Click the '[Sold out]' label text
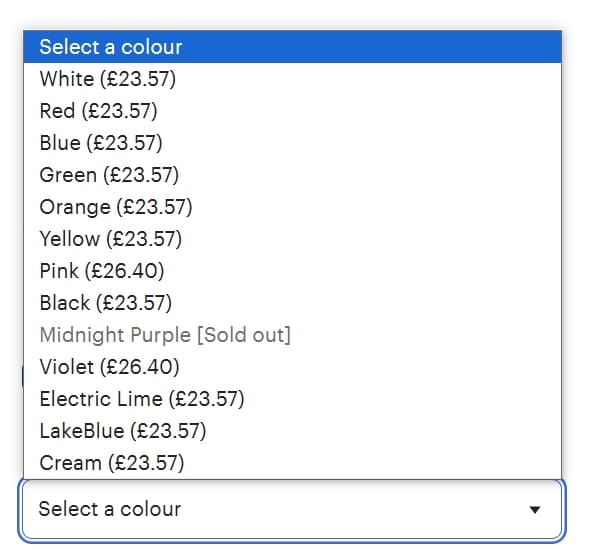The height and width of the screenshot is (550, 592). point(244,335)
